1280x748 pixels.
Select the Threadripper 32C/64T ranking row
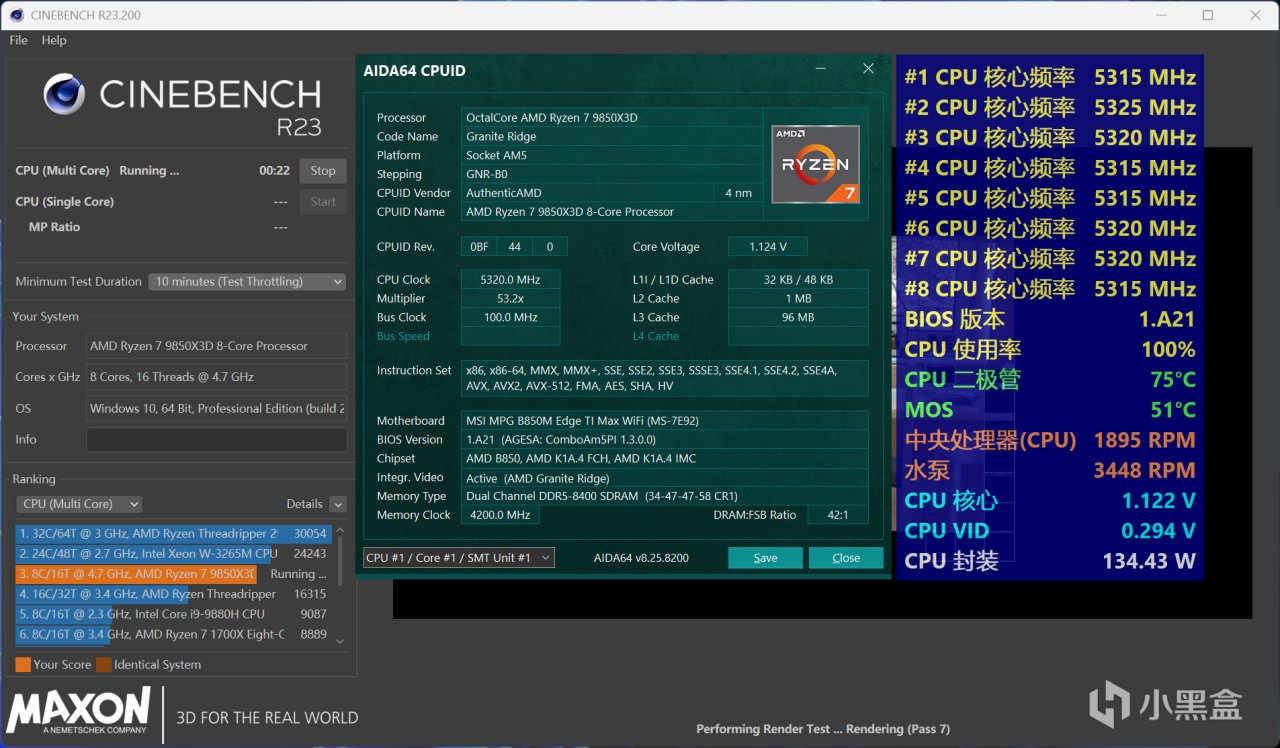click(x=172, y=534)
